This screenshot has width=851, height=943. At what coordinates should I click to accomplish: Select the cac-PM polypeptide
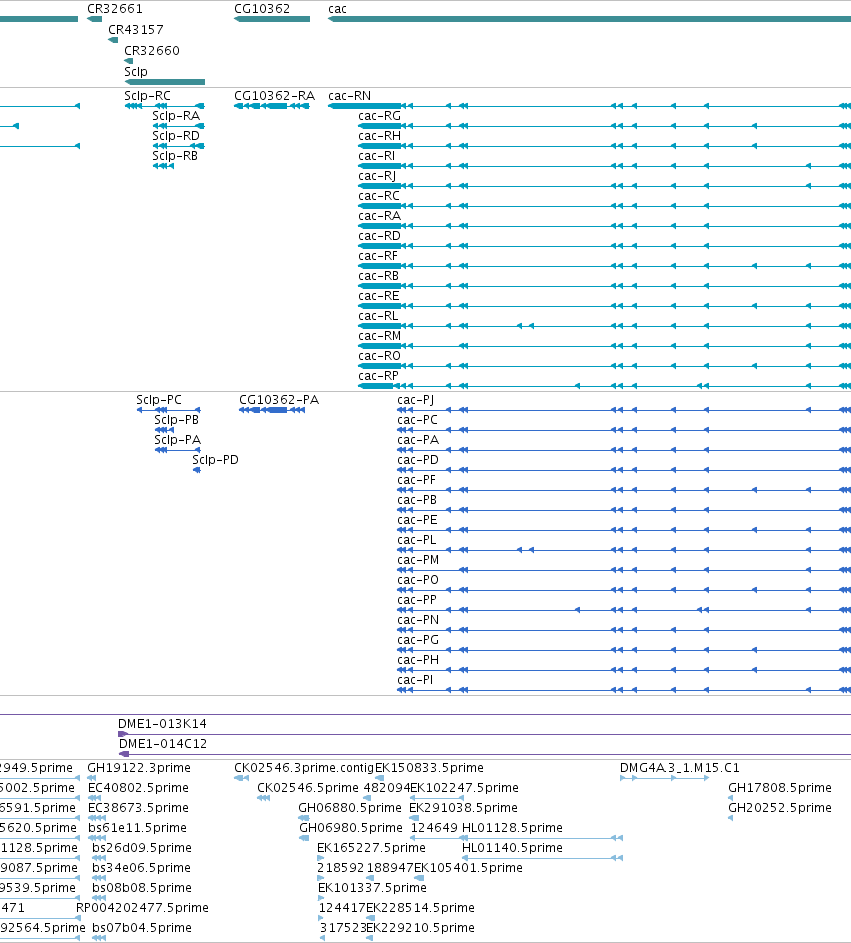pos(624,570)
